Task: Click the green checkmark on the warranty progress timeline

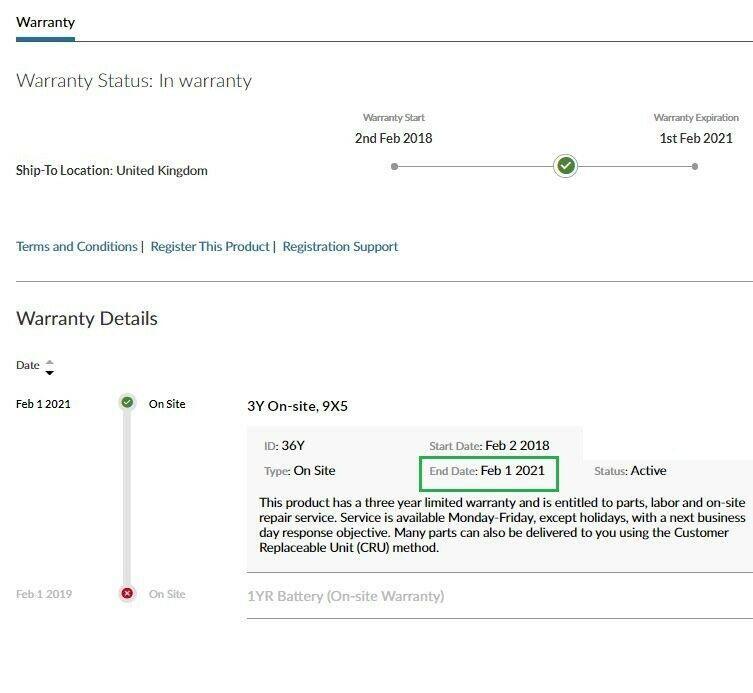Action: tap(566, 166)
